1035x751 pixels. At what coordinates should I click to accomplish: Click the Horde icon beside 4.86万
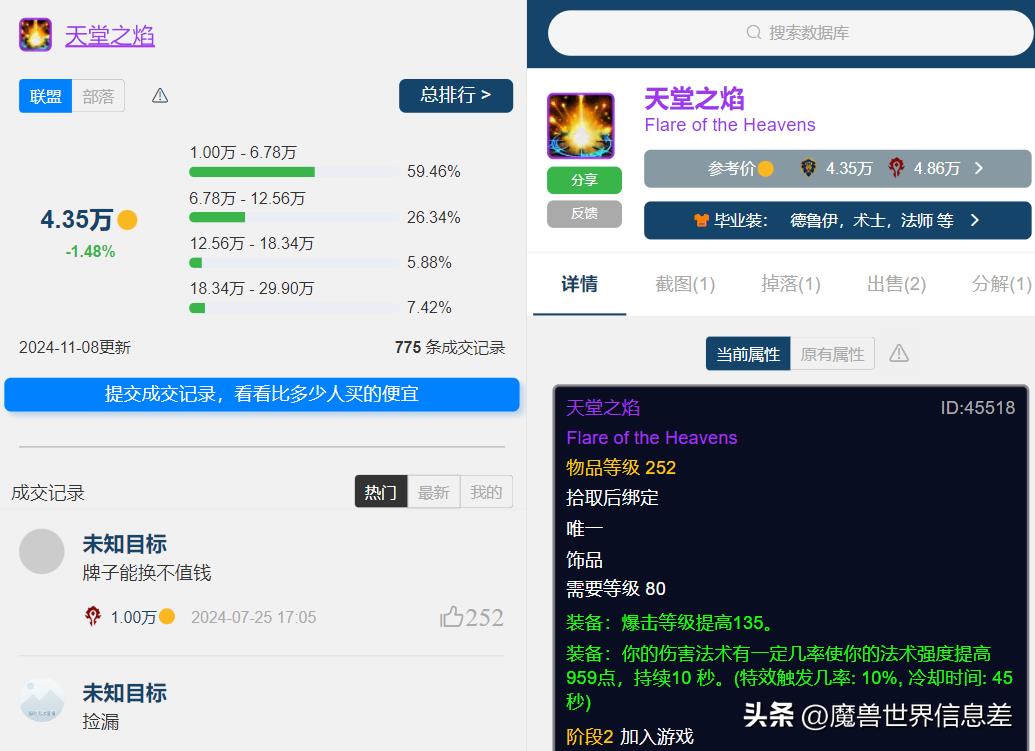pyautogui.click(x=896, y=168)
